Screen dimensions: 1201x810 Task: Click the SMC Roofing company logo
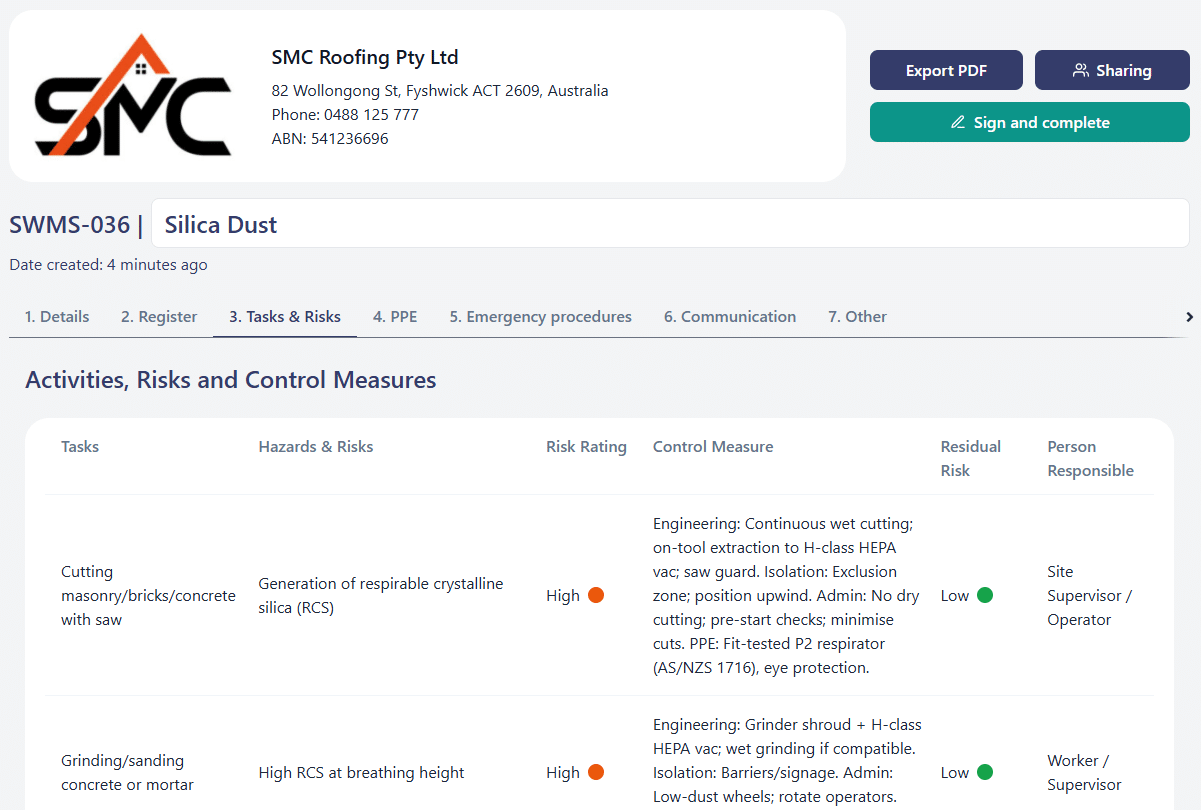tap(133, 96)
